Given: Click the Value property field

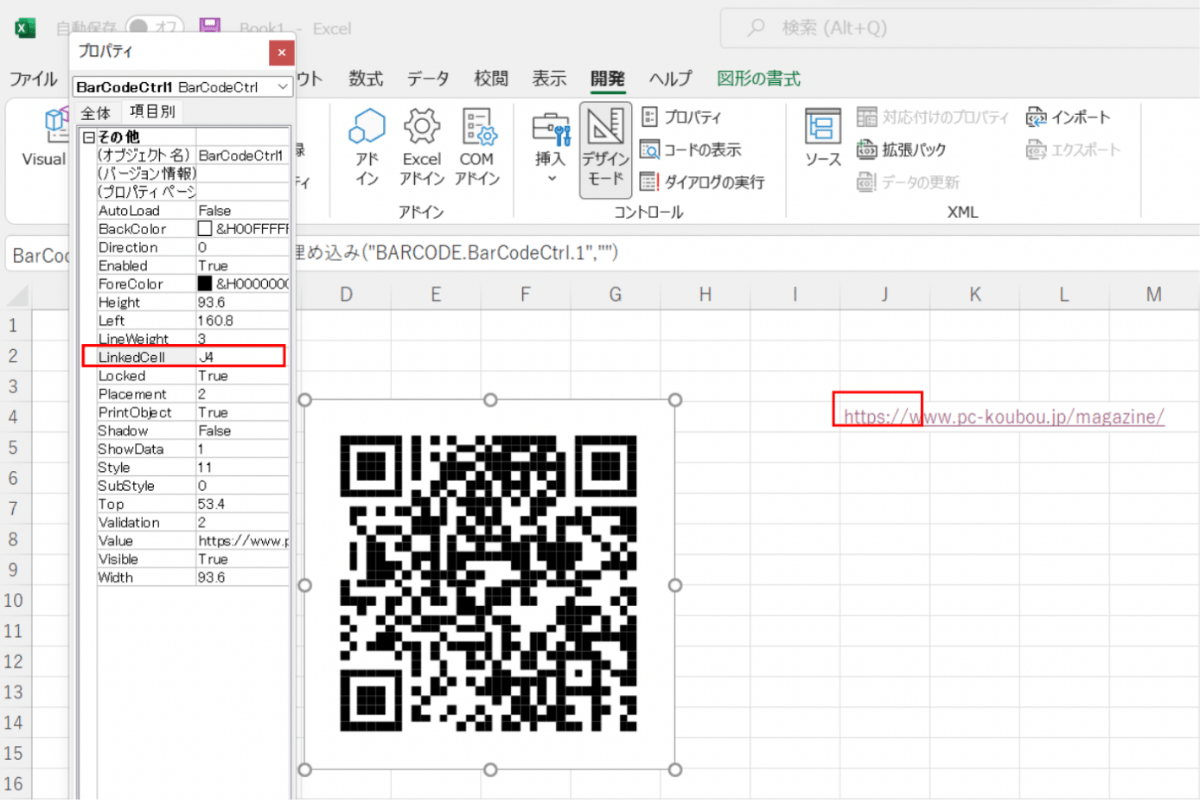Looking at the screenshot, I should click(243, 541).
